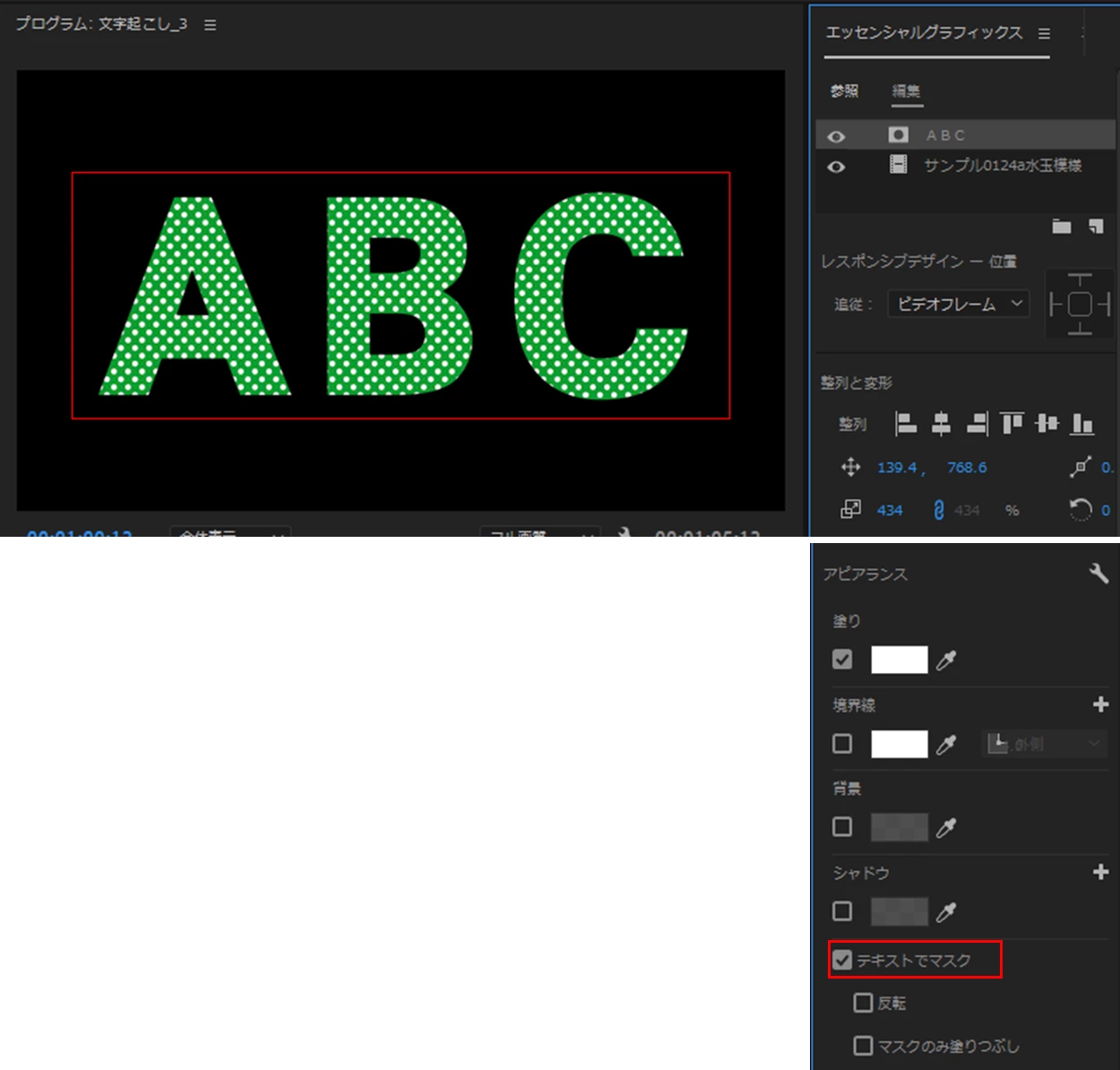Pin to bottom edge in responsive design widget
Viewport: 1120px width, 1070px height.
click(x=1080, y=329)
